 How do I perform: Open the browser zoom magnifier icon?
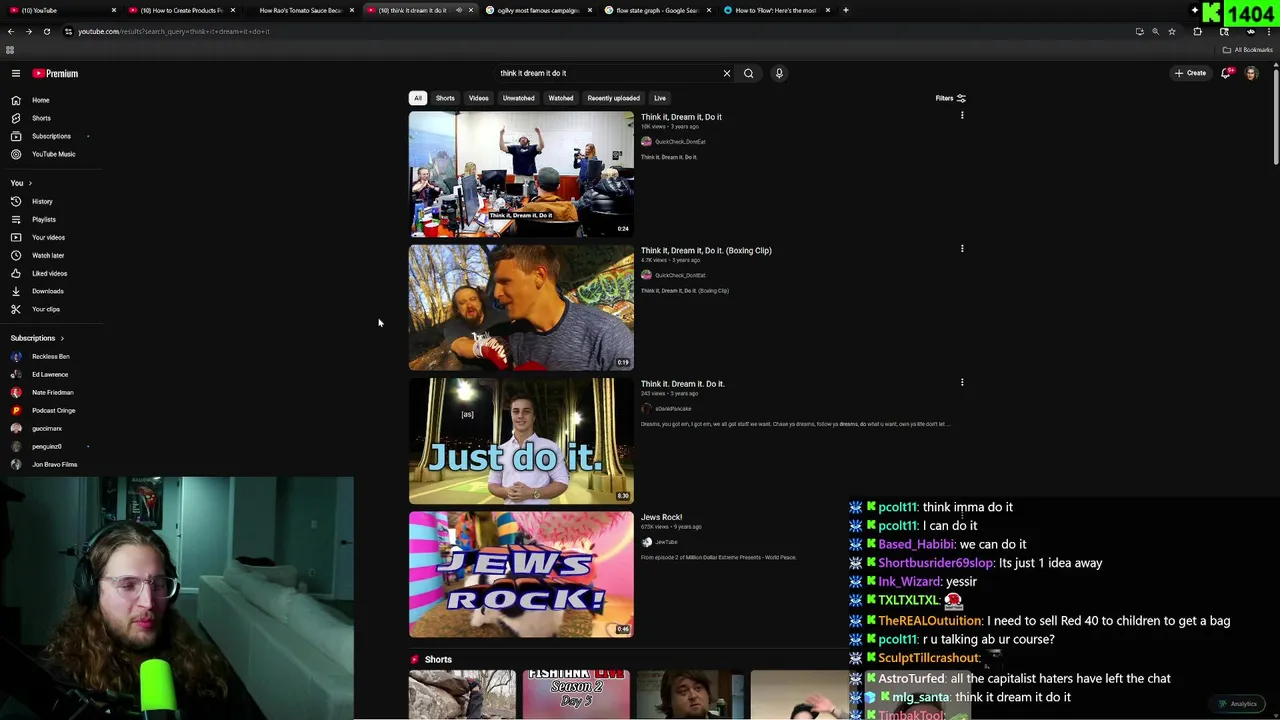[x=1155, y=31]
